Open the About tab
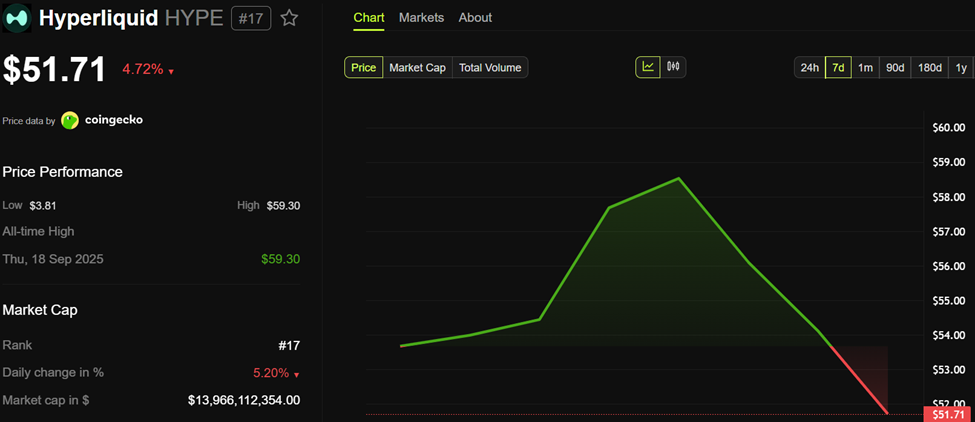Screen dimensions: 975x422 [x=475, y=17]
